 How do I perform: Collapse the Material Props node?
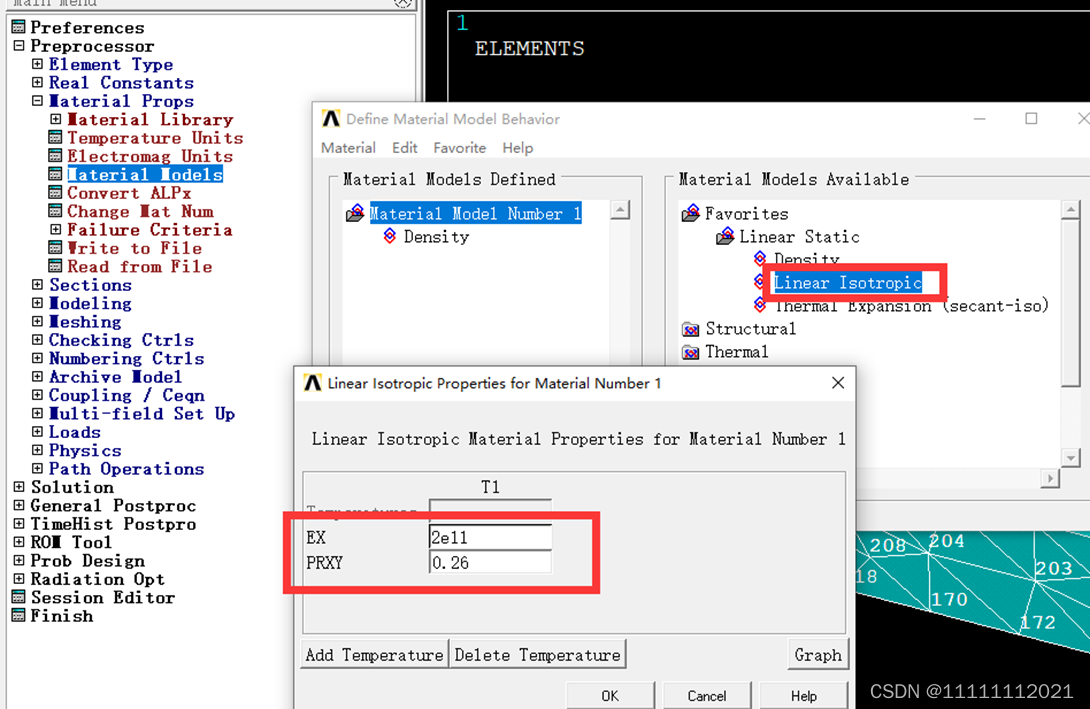(37, 101)
